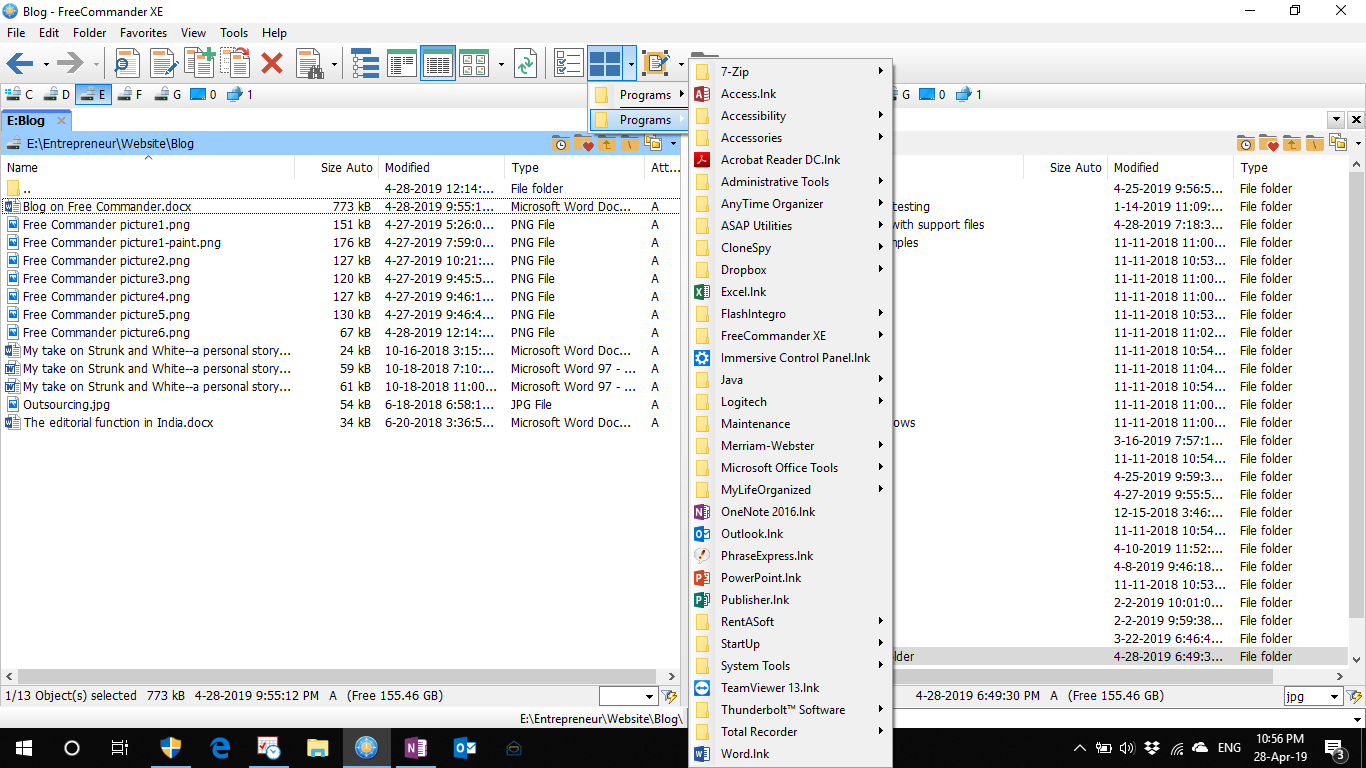The image size is (1366, 768).
Task: Sort by Name column header
Action: (x=150, y=167)
